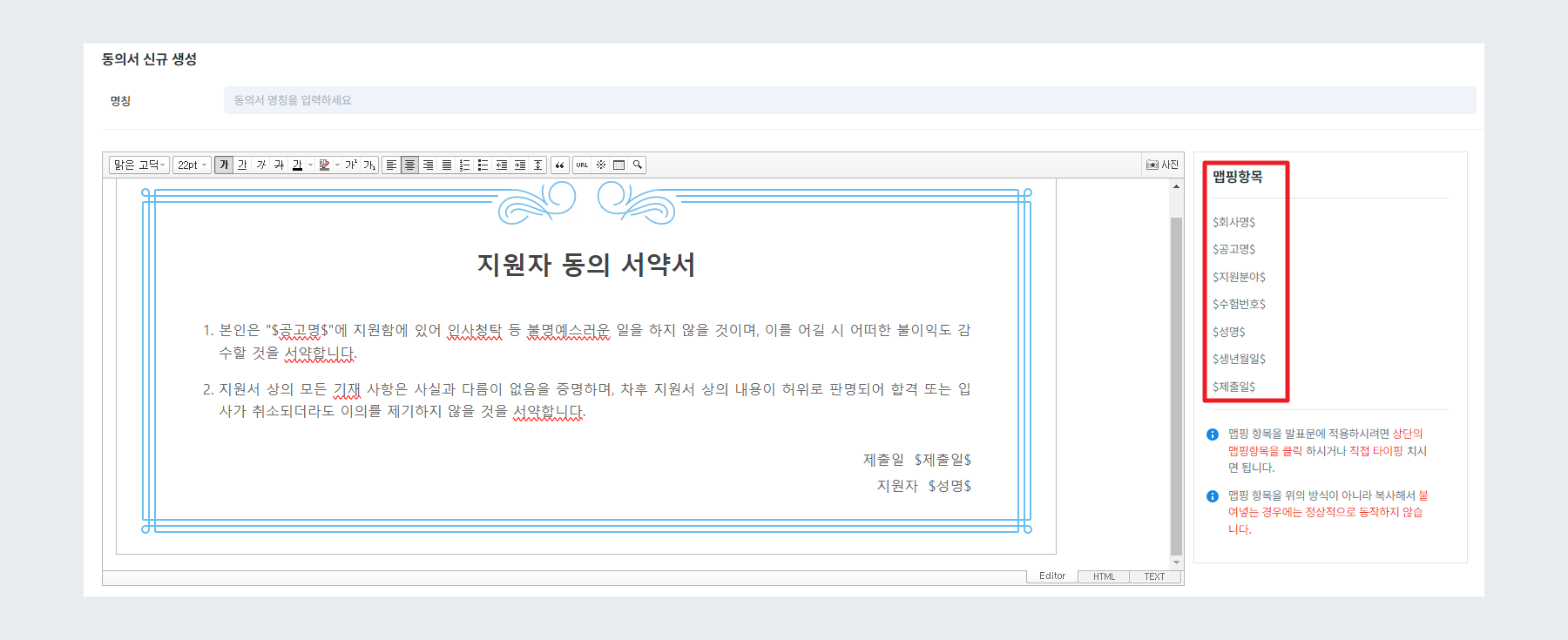The image size is (1568, 640).
Task: Insert the $지원분야$ mapping item
Action: (x=1239, y=277)
